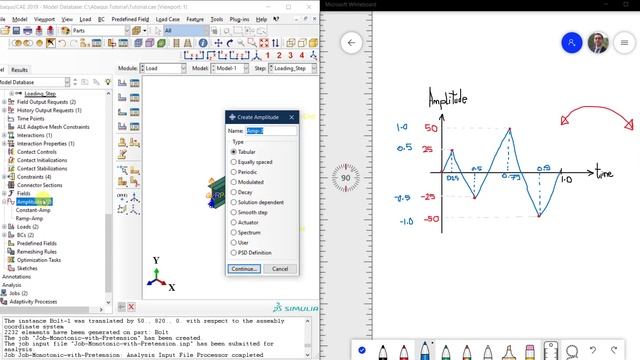
Task: Click the blue invite people icon
Action: pos(571,42)
